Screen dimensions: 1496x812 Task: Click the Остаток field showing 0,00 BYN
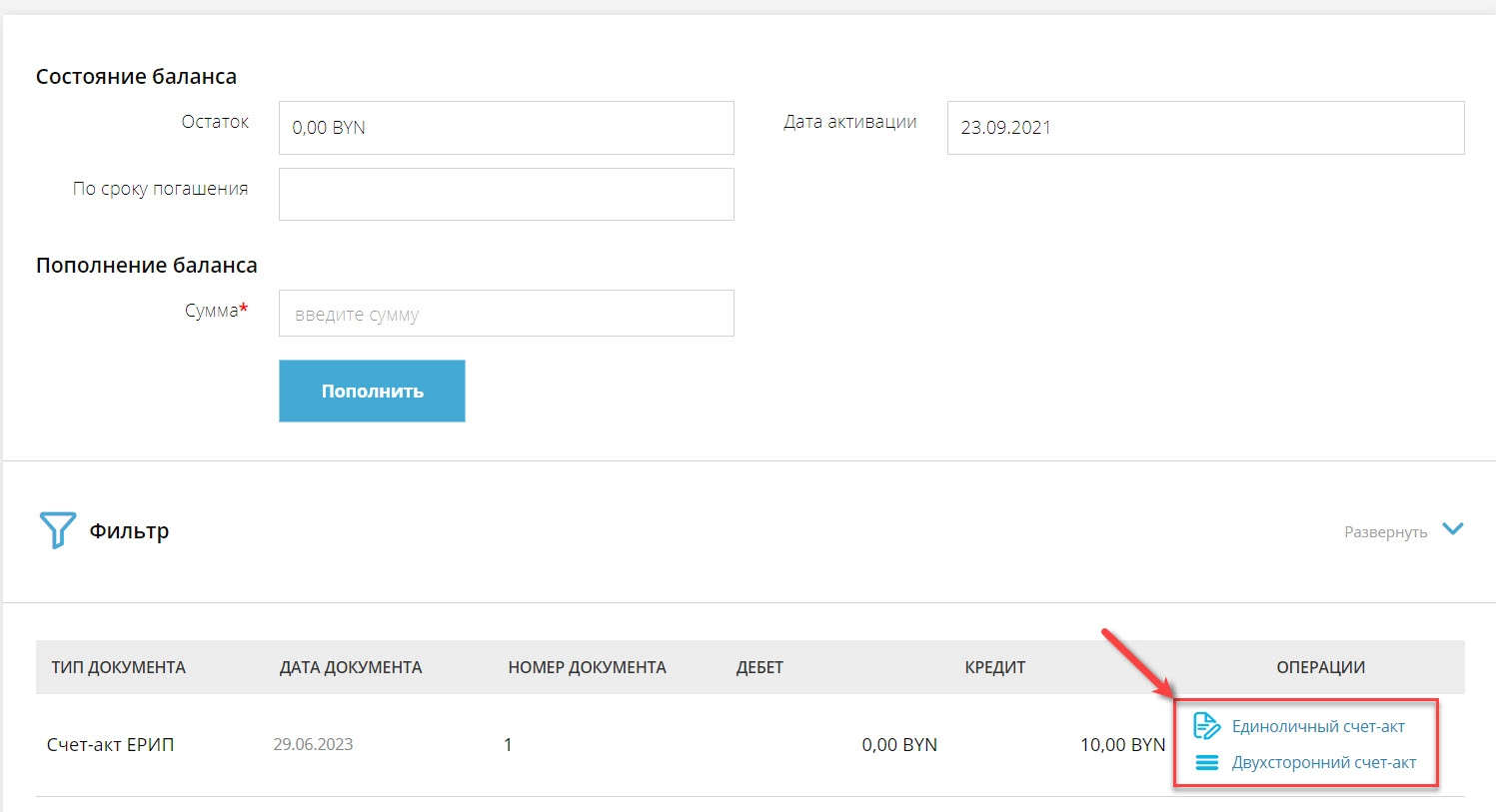pyautogui.click(x=506, y=127)
